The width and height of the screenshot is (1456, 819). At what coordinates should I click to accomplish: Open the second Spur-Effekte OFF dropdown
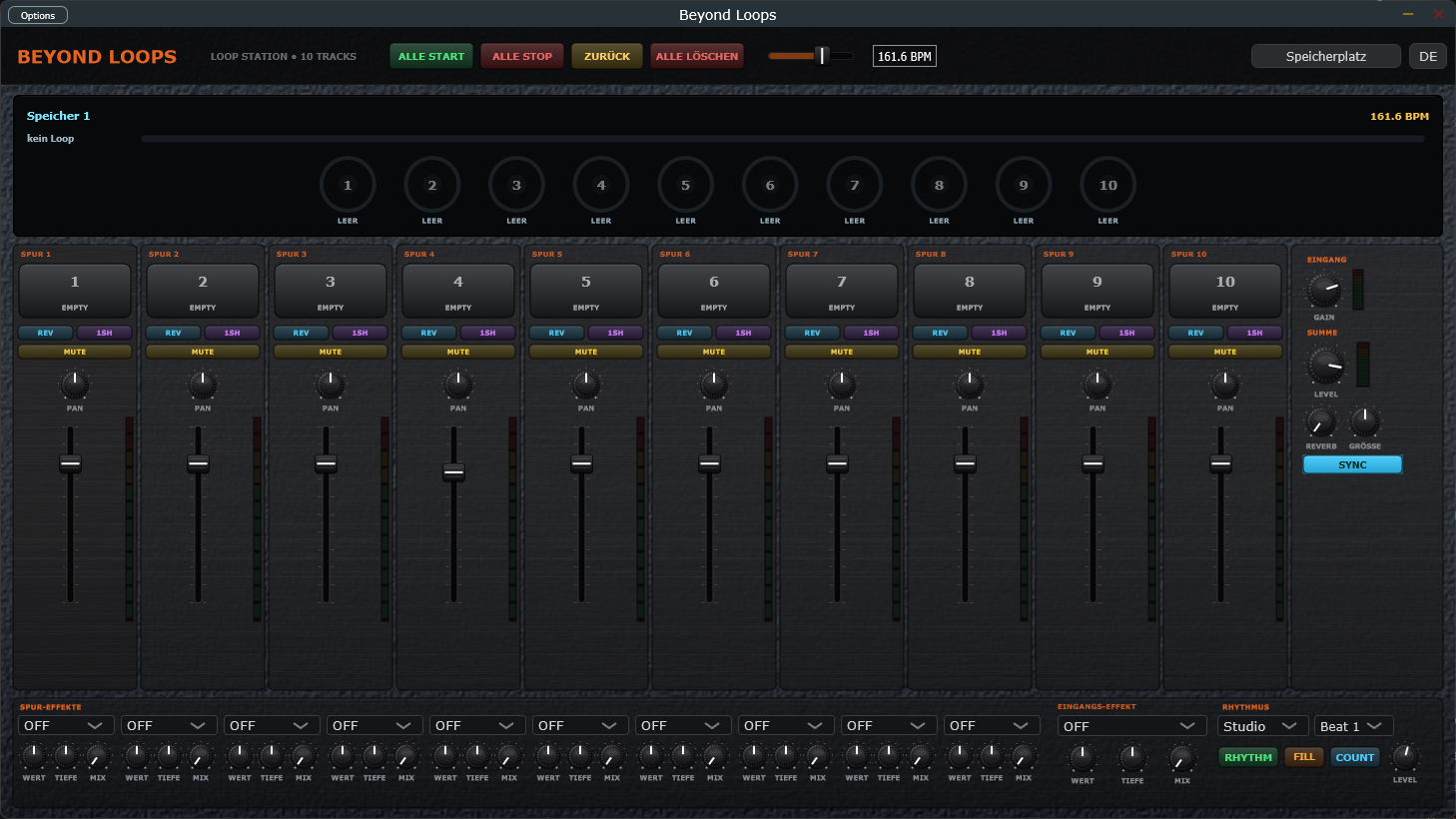[x=168, y=726]
